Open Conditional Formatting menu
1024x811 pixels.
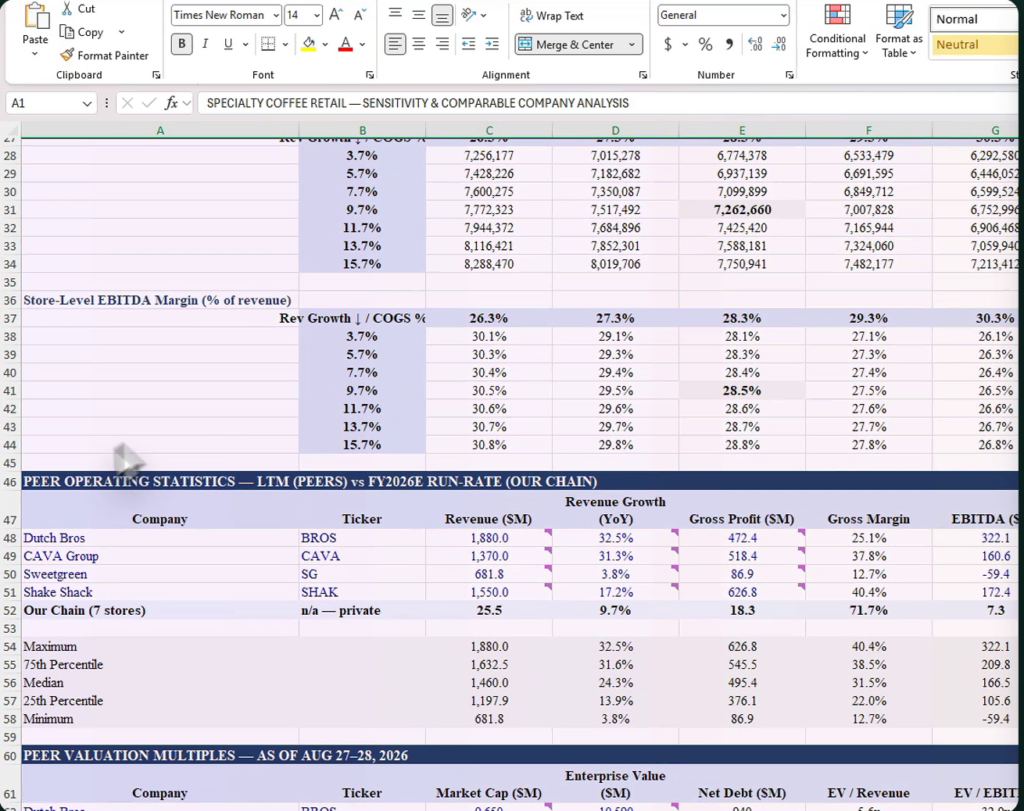point(837,31)
